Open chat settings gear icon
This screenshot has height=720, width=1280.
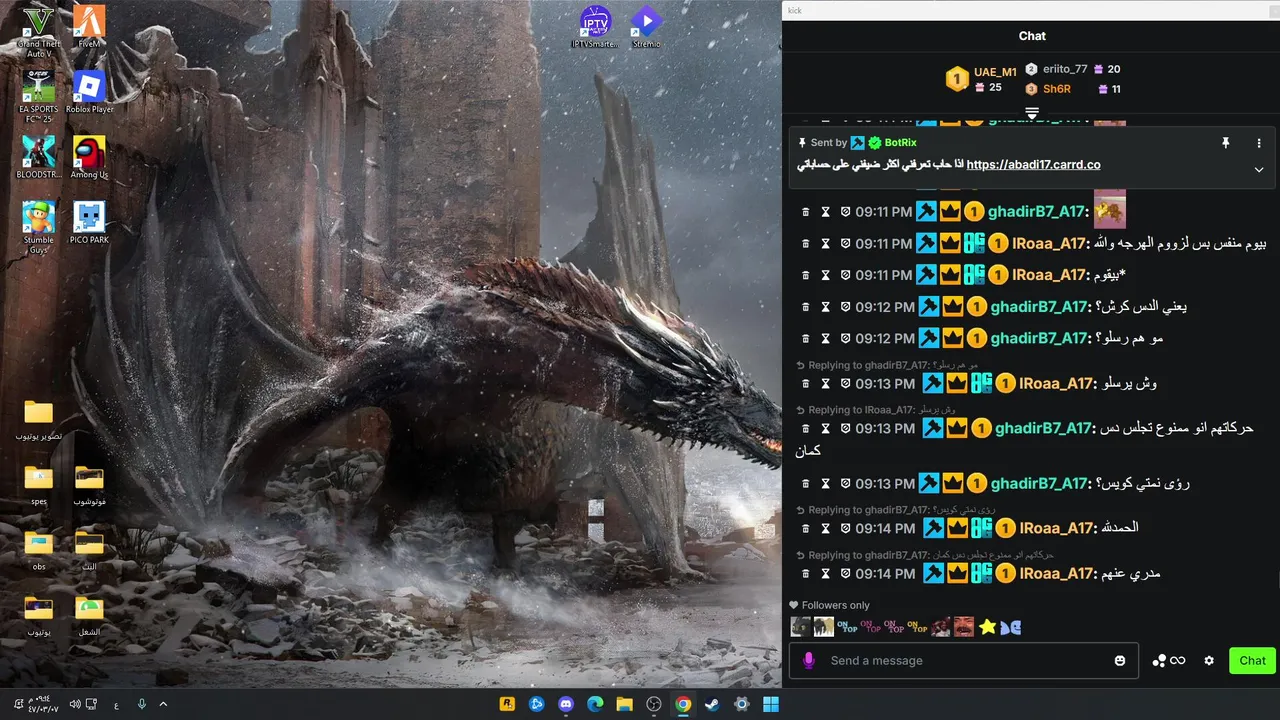(x=1209, y=661)
